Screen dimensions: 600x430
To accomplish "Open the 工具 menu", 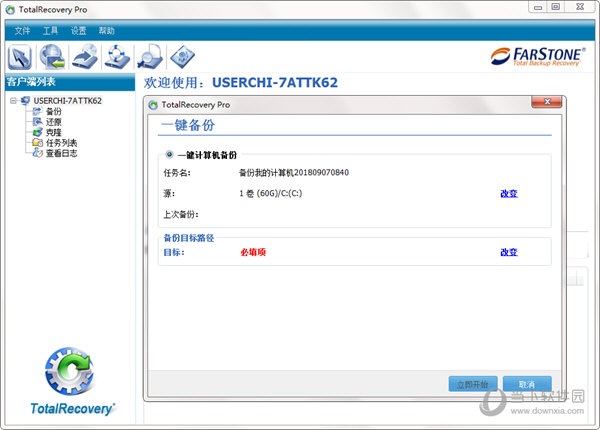I will 51,31.
